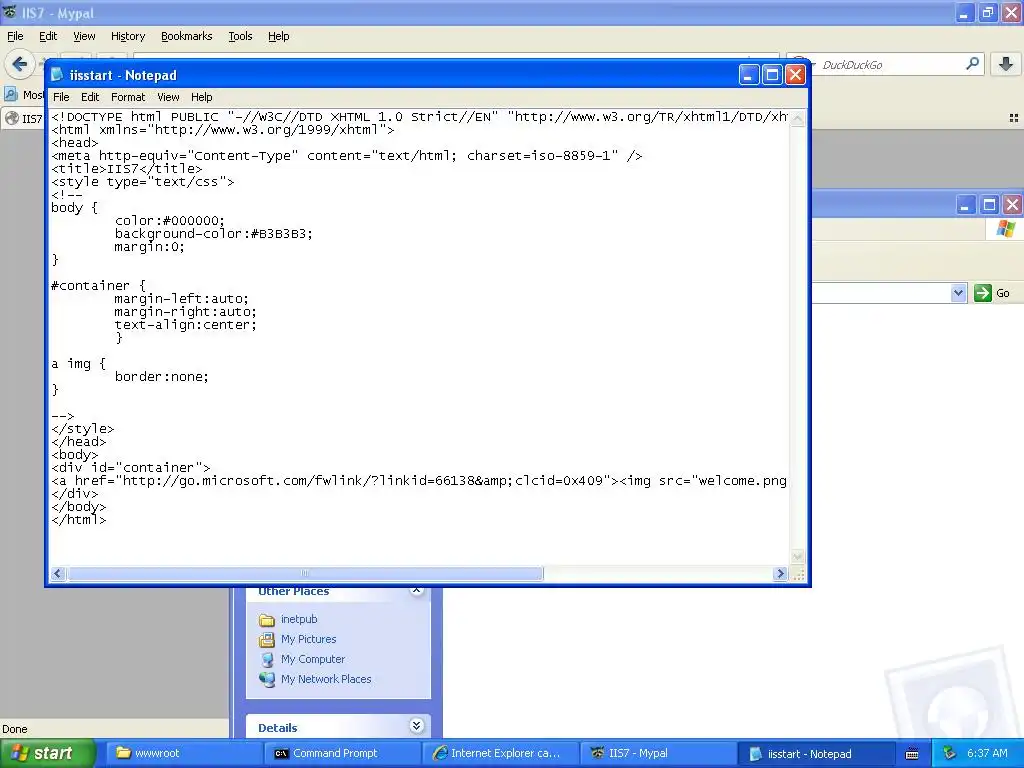
Task: Click border:none; line in Notepad
Action: [161, 376]
